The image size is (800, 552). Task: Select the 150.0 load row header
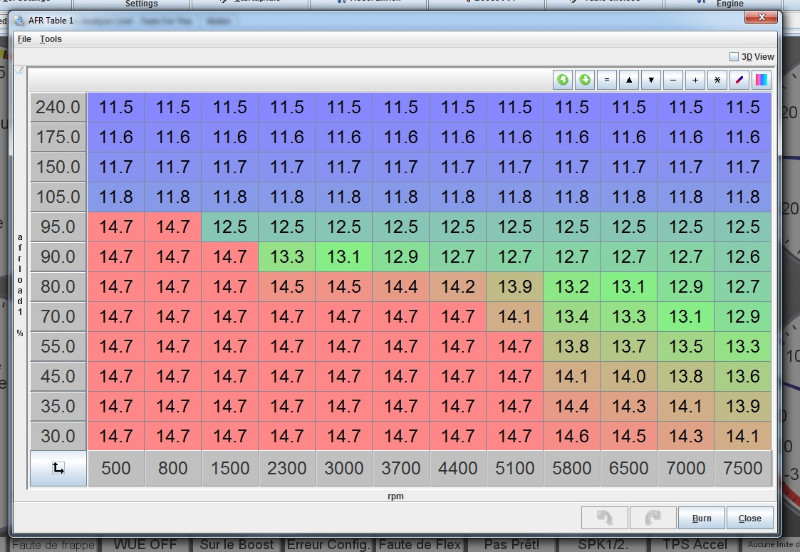coord(58,167)
